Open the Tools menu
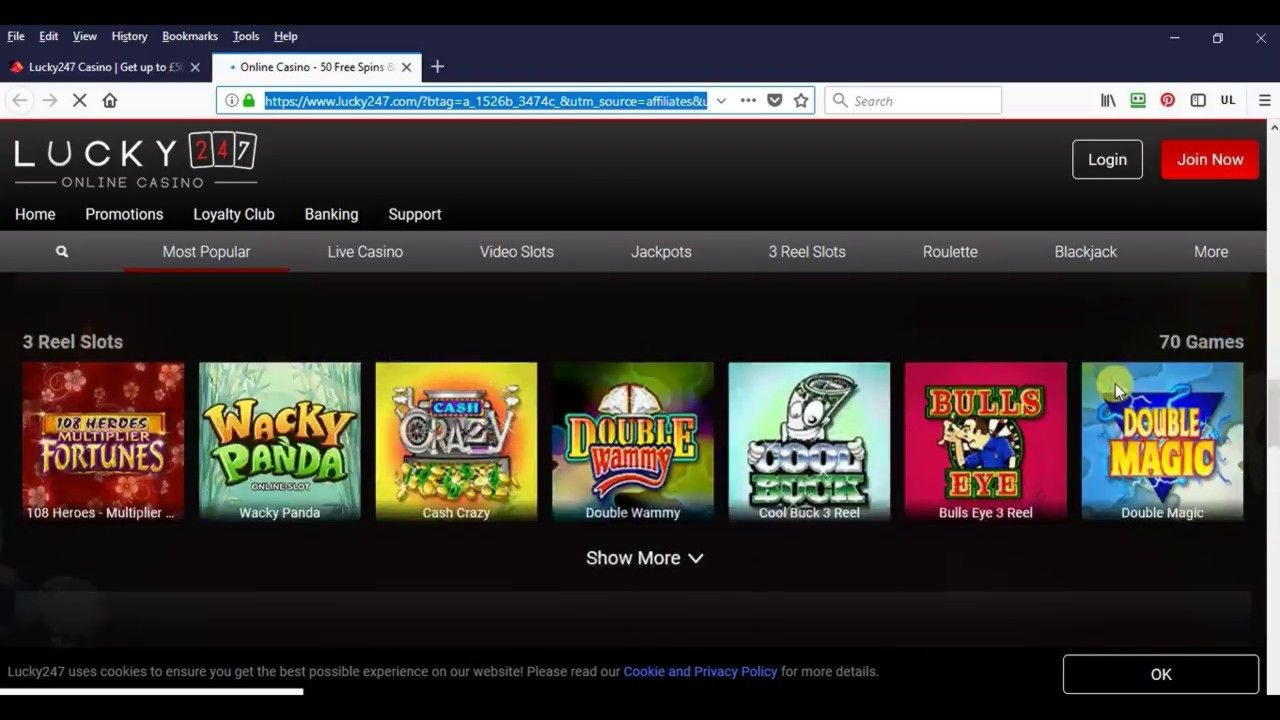 246,36
